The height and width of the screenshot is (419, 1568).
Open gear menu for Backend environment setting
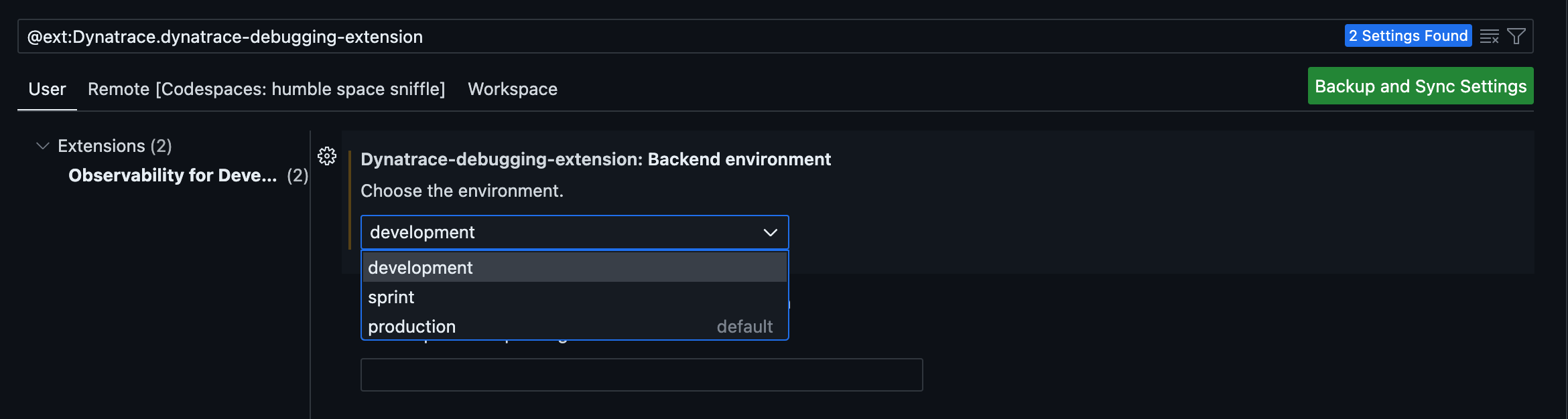click(327, 156)
